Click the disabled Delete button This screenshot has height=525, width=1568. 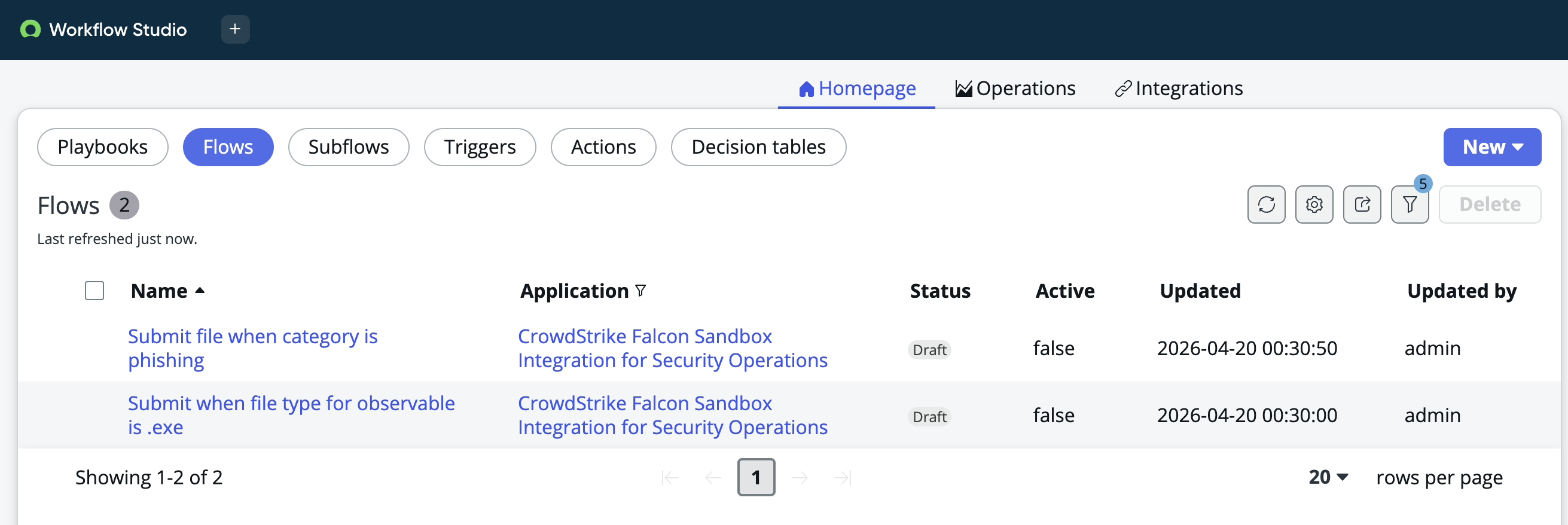tap(1490, 204)
